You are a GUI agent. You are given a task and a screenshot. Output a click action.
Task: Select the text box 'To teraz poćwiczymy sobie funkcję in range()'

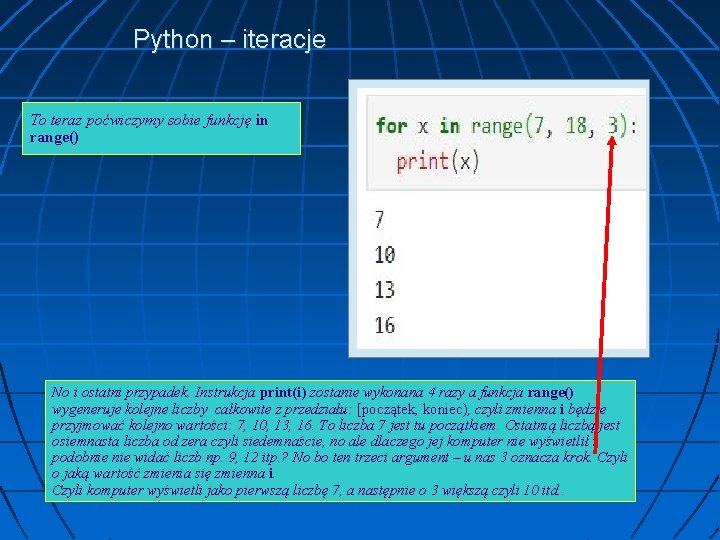(162, 129)
